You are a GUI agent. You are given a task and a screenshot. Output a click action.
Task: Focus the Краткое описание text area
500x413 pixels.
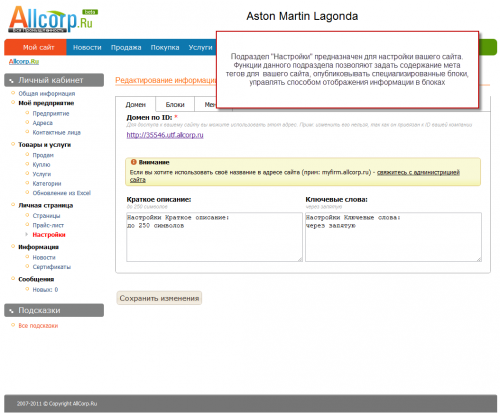click(214, 237)
